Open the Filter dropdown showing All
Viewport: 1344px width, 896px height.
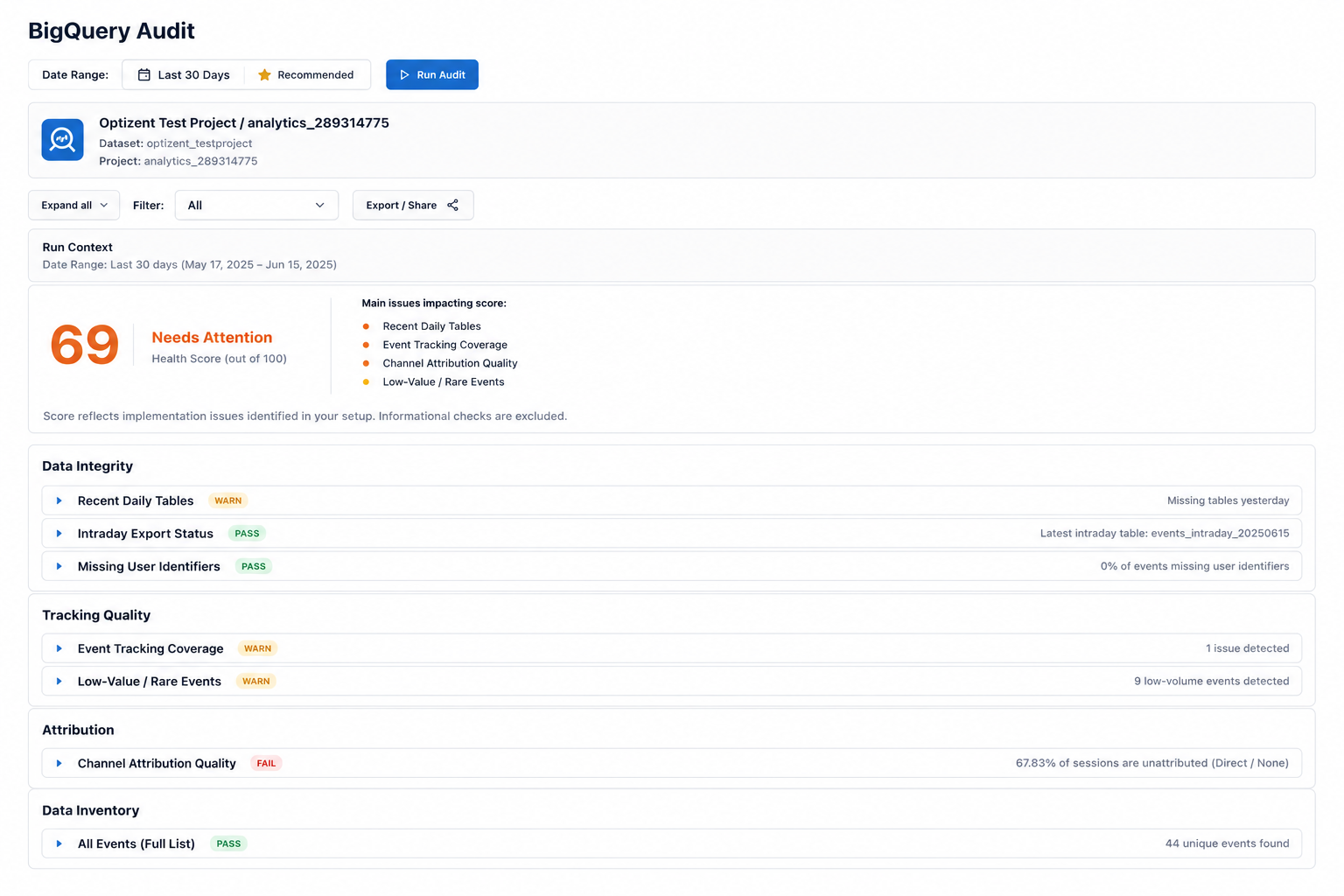(256, 205)
